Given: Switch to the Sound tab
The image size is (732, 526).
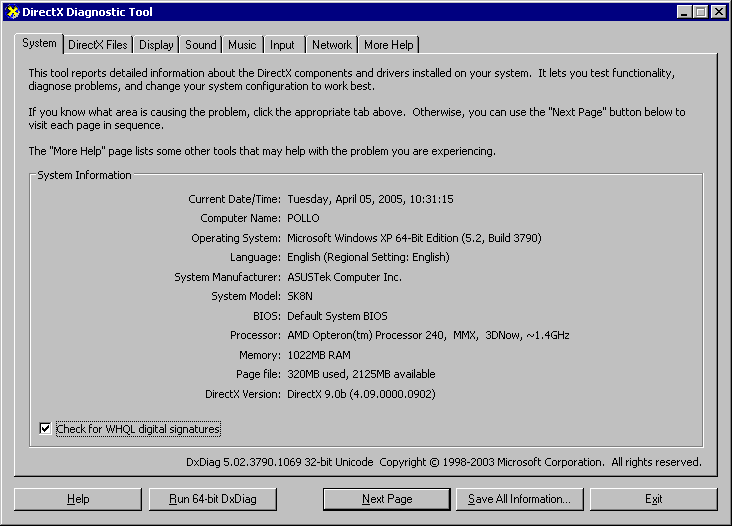Looking at the screenshot, I should [x=201, y=45].
